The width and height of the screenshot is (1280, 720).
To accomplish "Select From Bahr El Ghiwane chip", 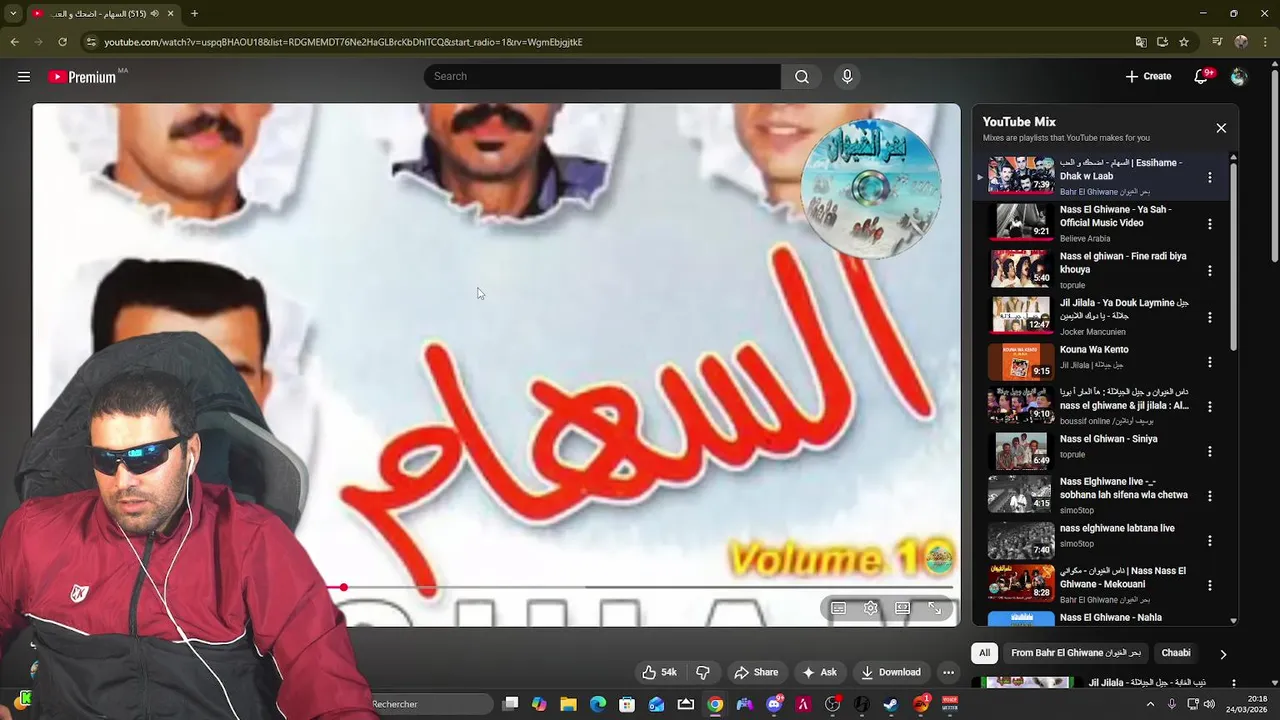I will (x=1076, y=653).
